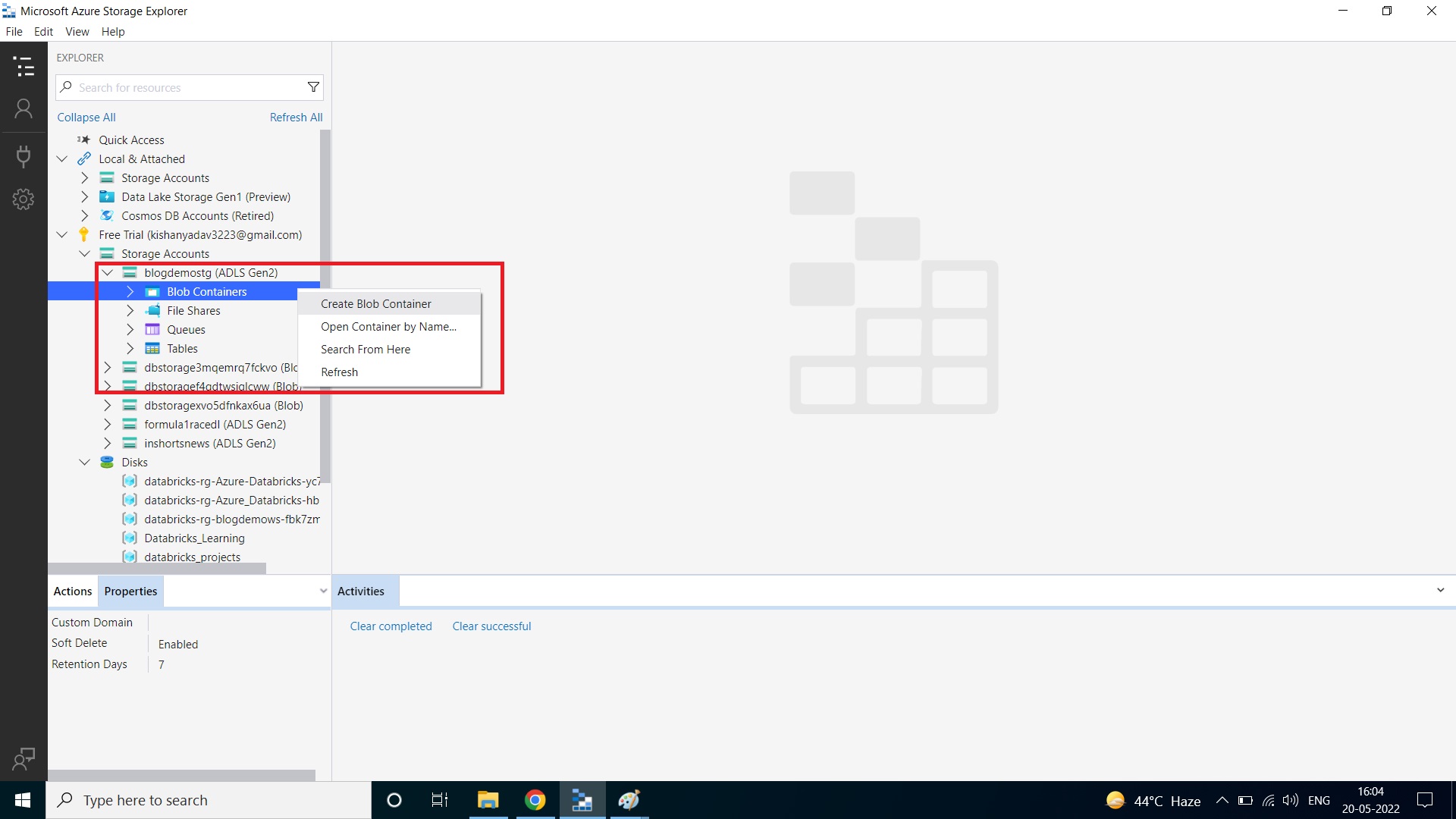Open the Help menu
Screen dimensions: 1456x819
pos(113,31)
